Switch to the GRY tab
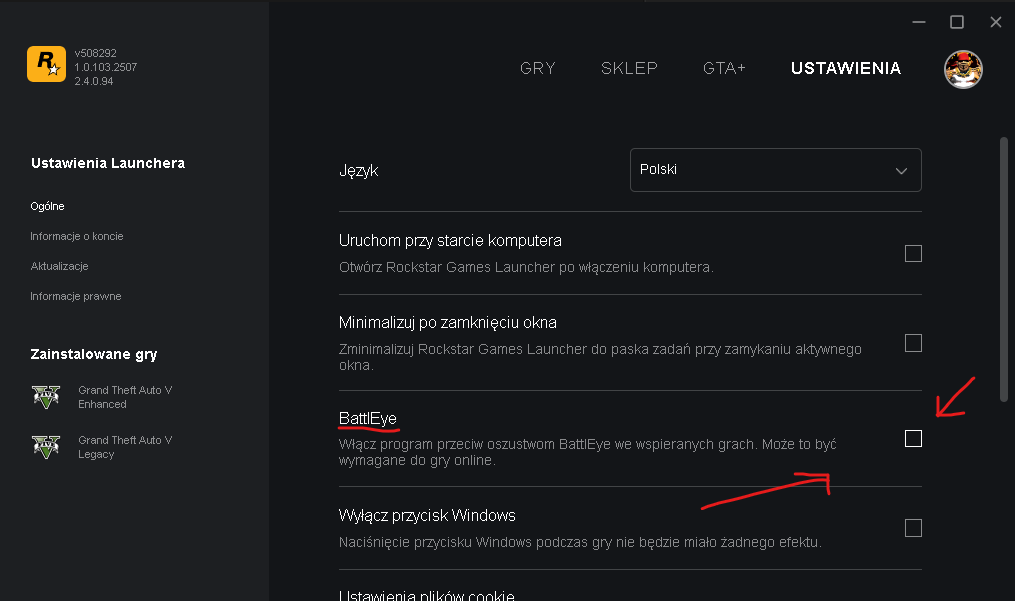The height and width of the screenshot is (601, 1015). click(x=537, y=69)
